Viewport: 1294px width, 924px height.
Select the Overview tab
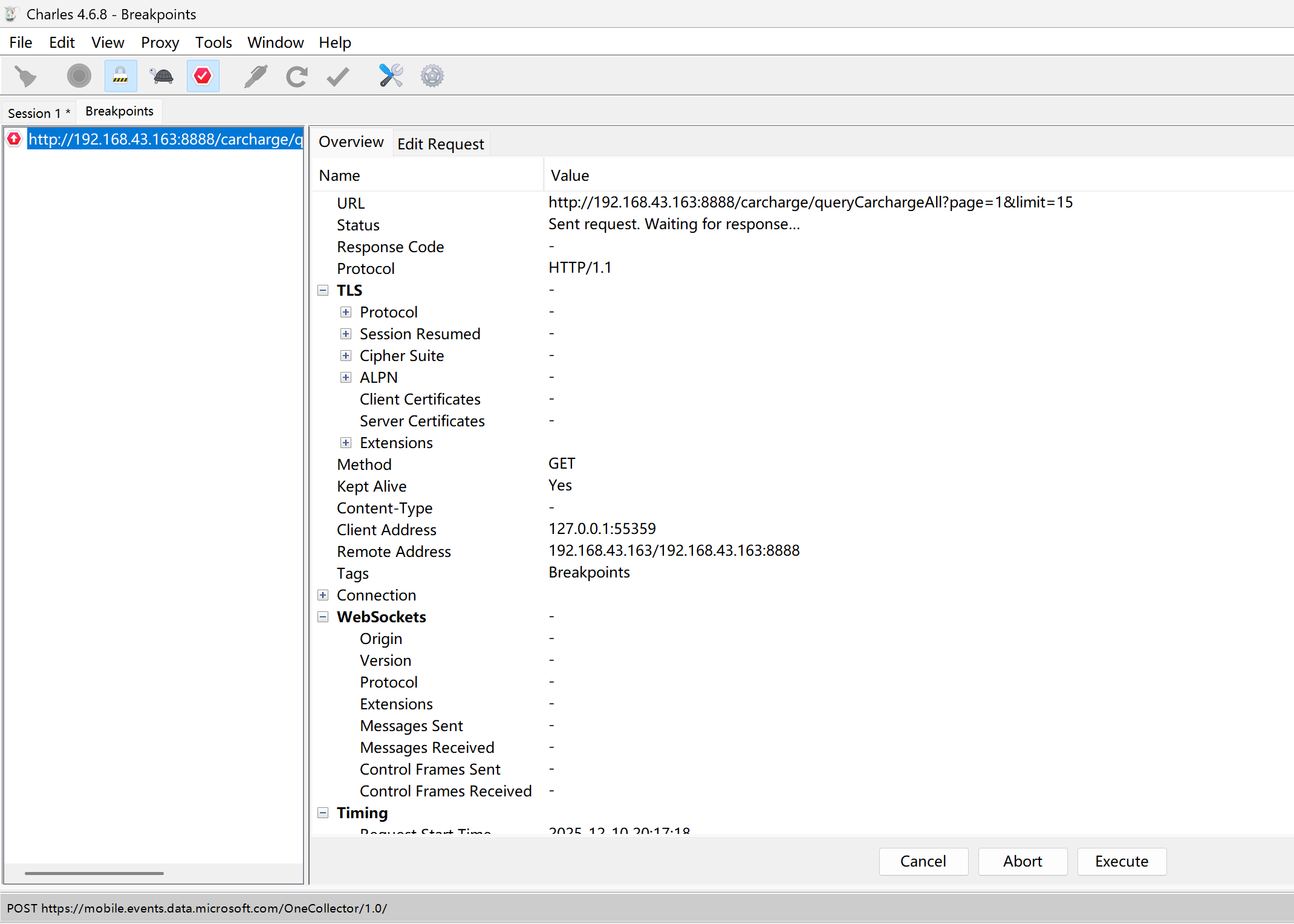tap(351, 142)
